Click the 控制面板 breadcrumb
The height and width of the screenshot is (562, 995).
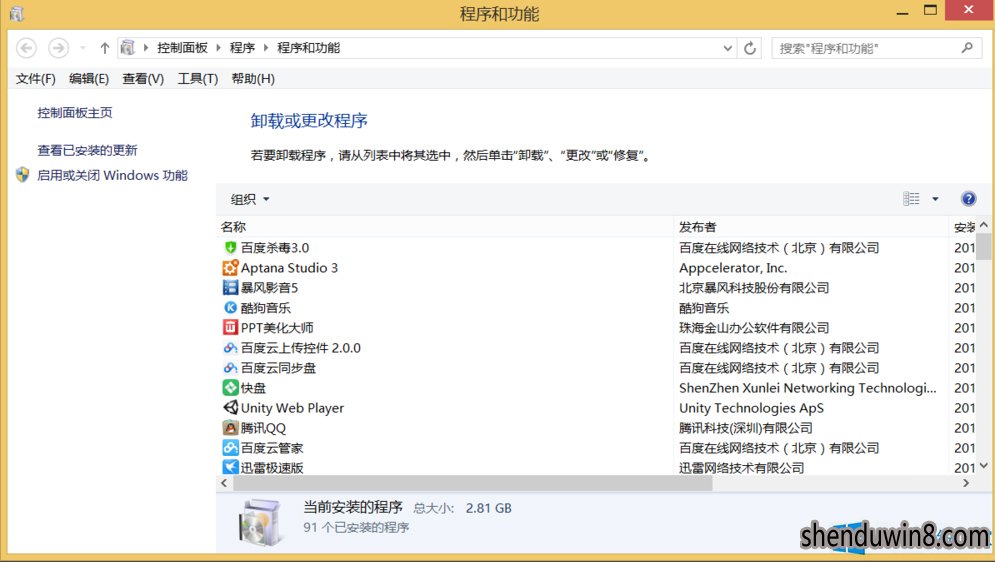[183, 48]
